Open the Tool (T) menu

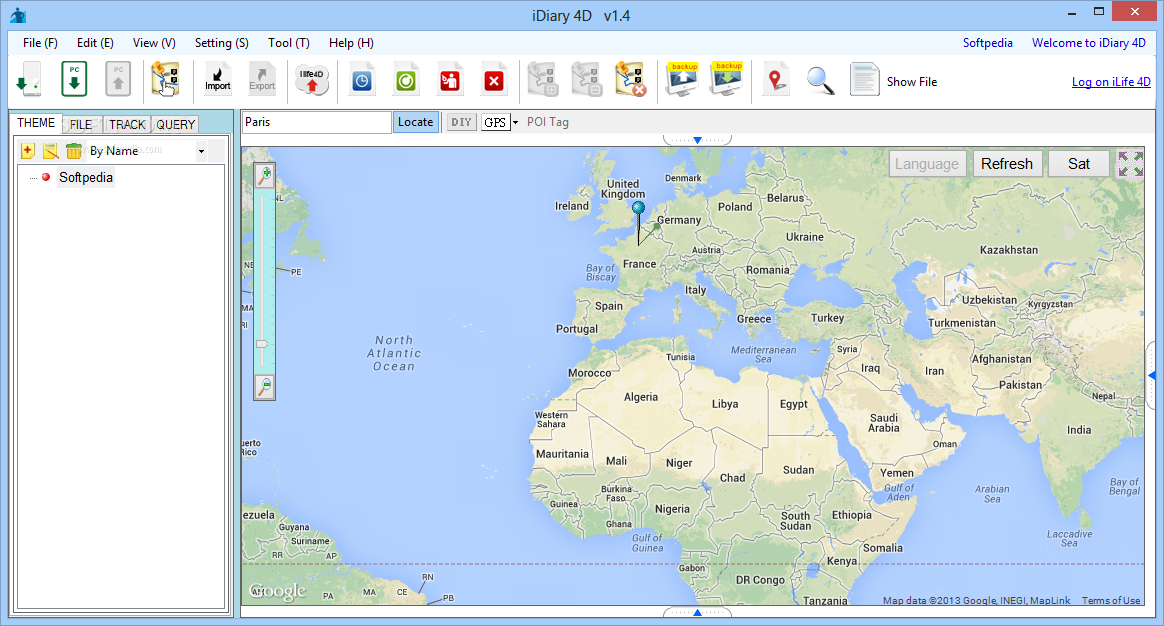tap(289, 43)
